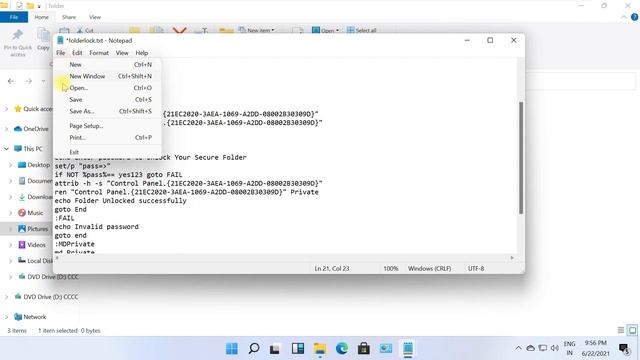Collapse the This PC tree node
The width and height of the screenshot is (640, 360).
7,149
